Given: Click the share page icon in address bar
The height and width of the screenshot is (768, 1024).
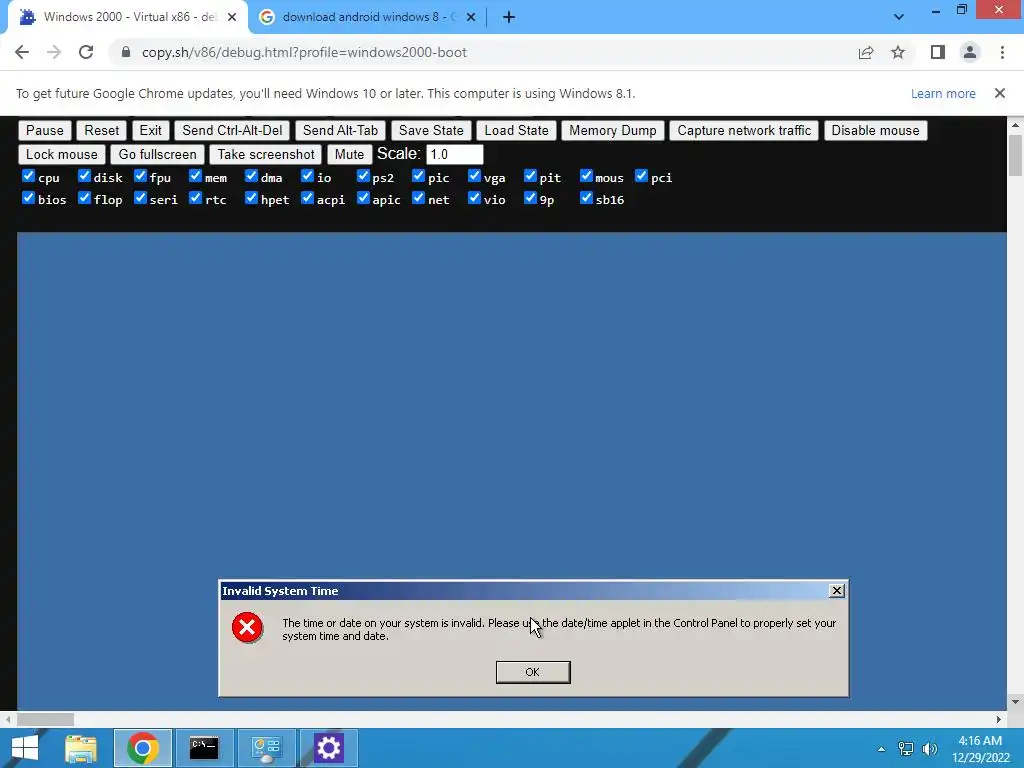Looking at the screenshot, I should pyautogui.click(x=866, y=52).
